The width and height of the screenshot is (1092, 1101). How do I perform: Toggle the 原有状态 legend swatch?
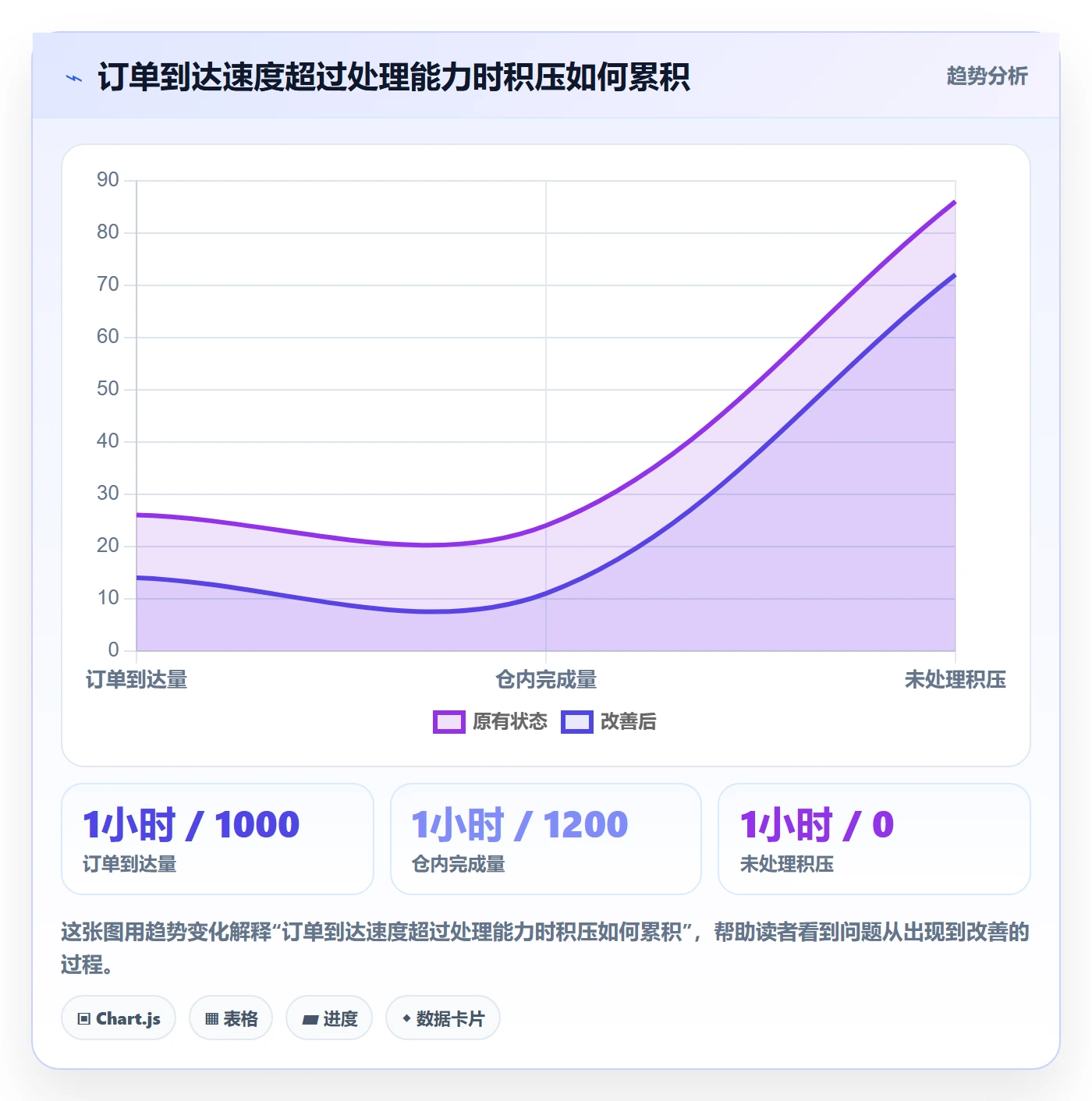pos(449,722)
